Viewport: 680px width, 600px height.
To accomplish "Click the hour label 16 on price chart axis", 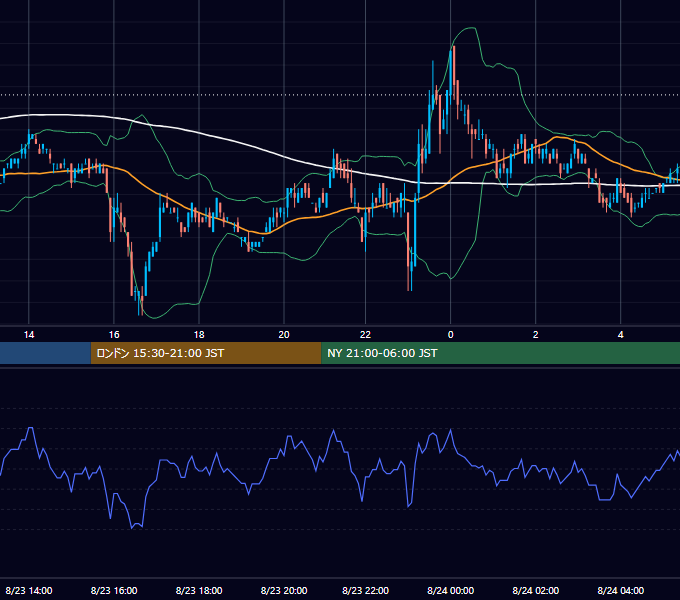I will (x=114, y=335).
